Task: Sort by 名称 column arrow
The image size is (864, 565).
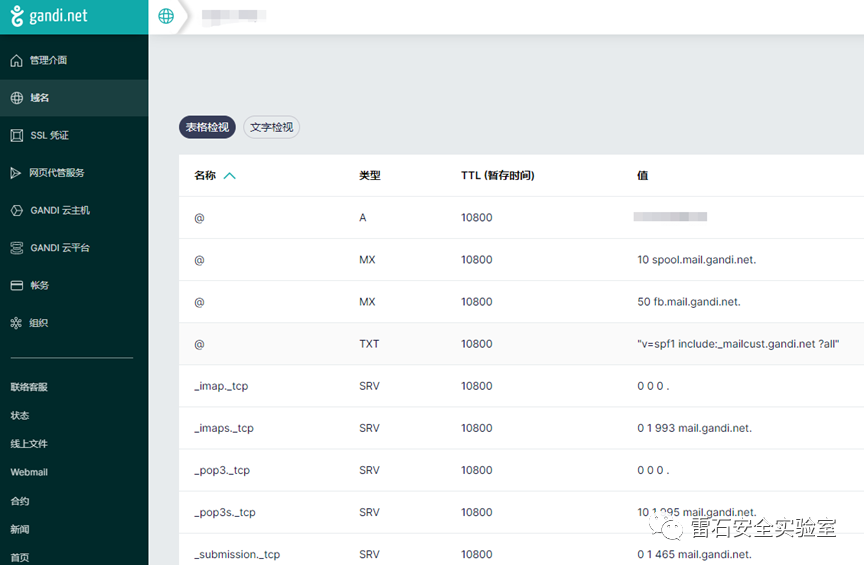Action: point(230,176)
